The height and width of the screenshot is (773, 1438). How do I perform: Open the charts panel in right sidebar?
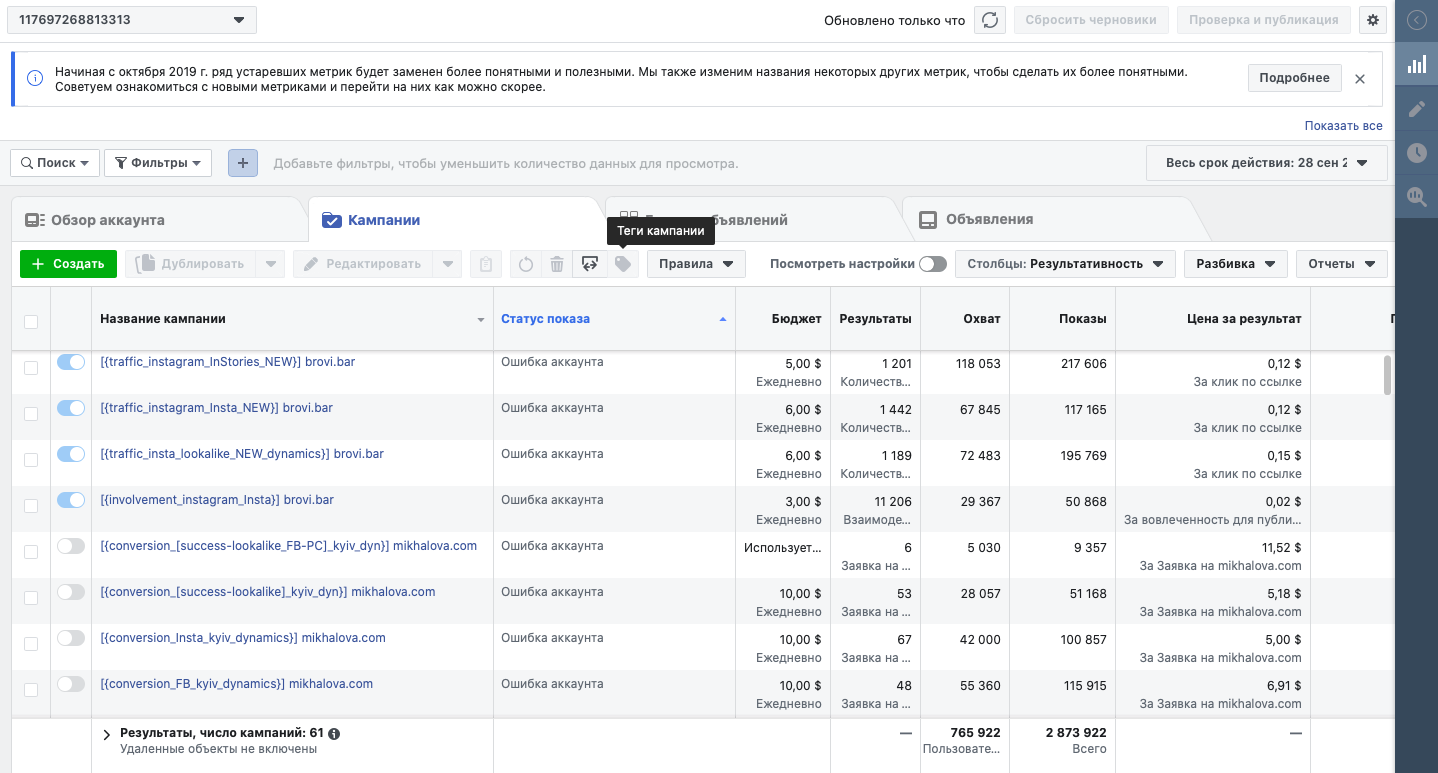click(x=1416, y=64)
